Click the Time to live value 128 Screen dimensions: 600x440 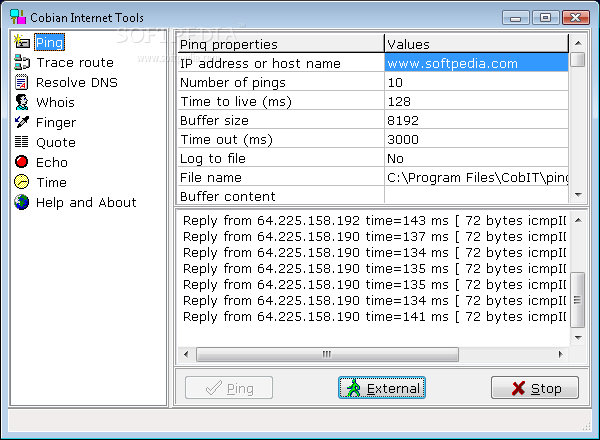pos(476,101)
